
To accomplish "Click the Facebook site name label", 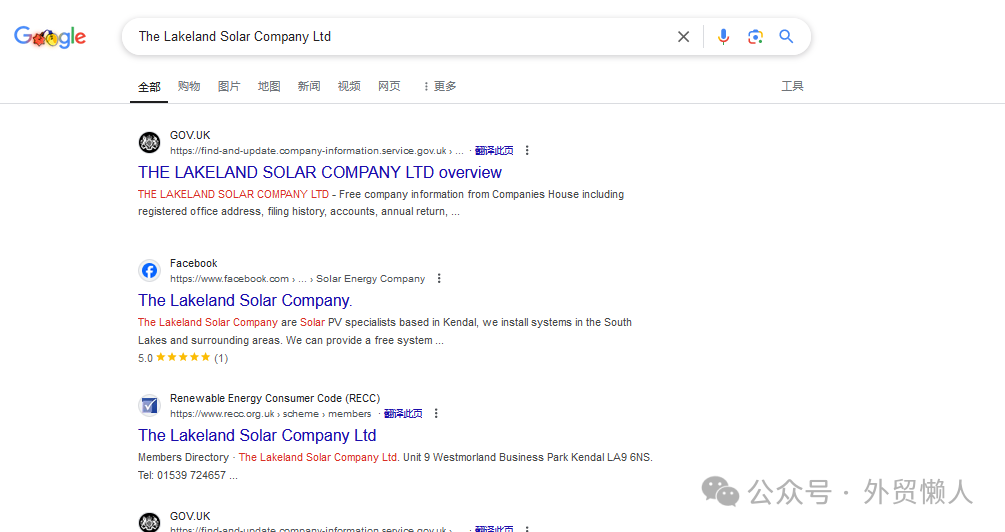I will tap(194, 263).
